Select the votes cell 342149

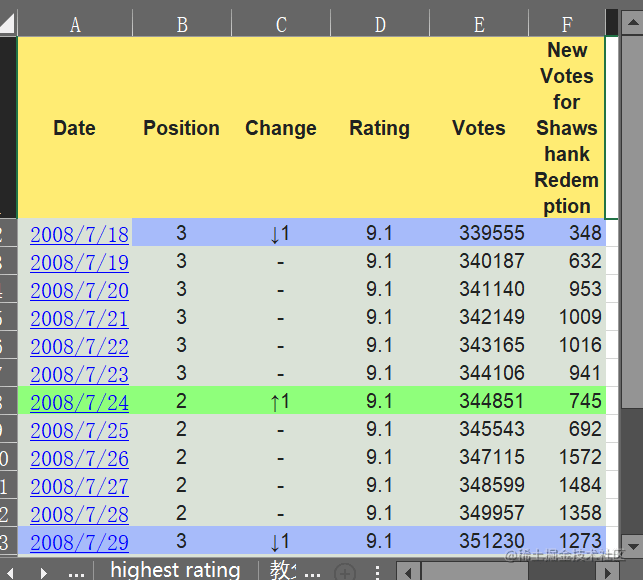tap(479, 317)
